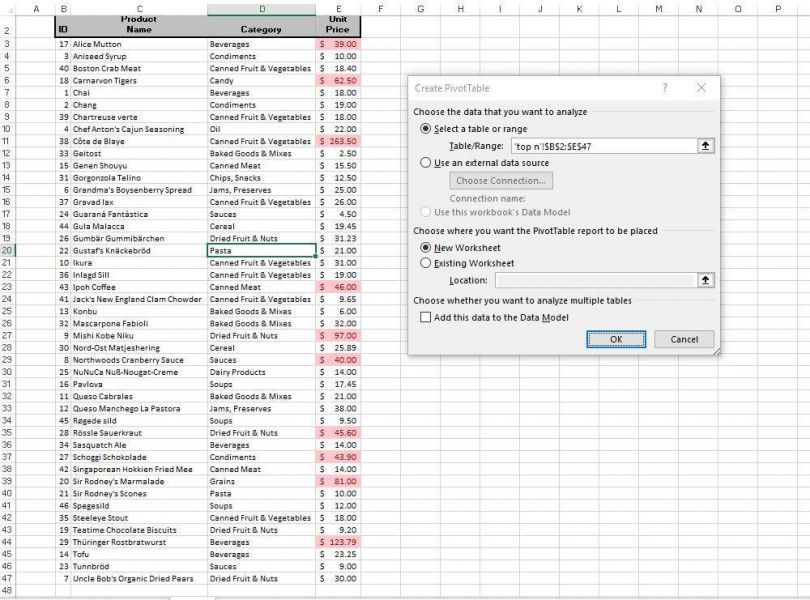This screenshot has height=600, width=810.
Task: Select 'Use an external data source' option
Action: point(424,163)
